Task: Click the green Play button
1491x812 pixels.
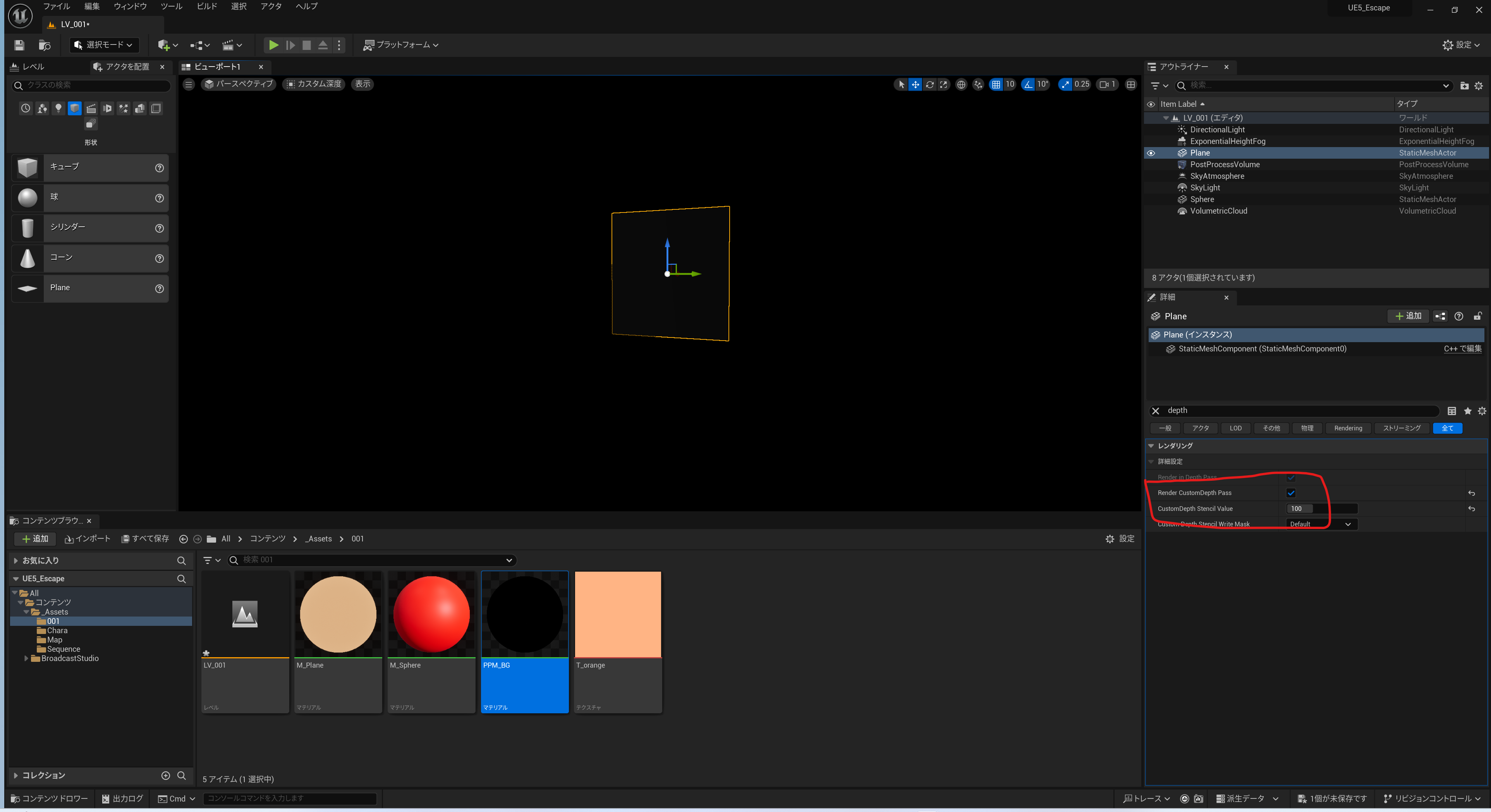Action: (x=273, y=45)
